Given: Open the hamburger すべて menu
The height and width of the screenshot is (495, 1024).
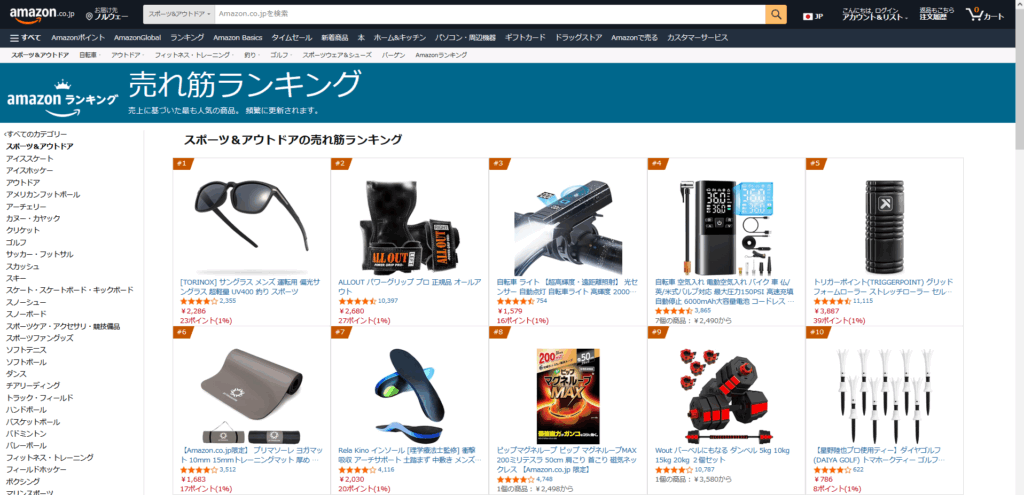Looking at the screenshot, I should point(25,37).
